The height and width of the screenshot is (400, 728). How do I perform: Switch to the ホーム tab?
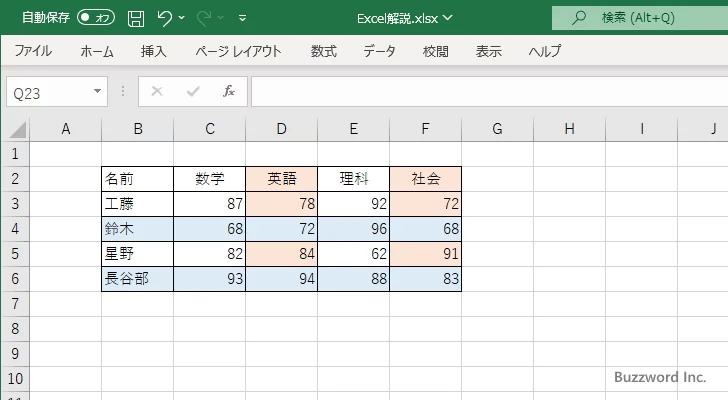click(97, 51)
